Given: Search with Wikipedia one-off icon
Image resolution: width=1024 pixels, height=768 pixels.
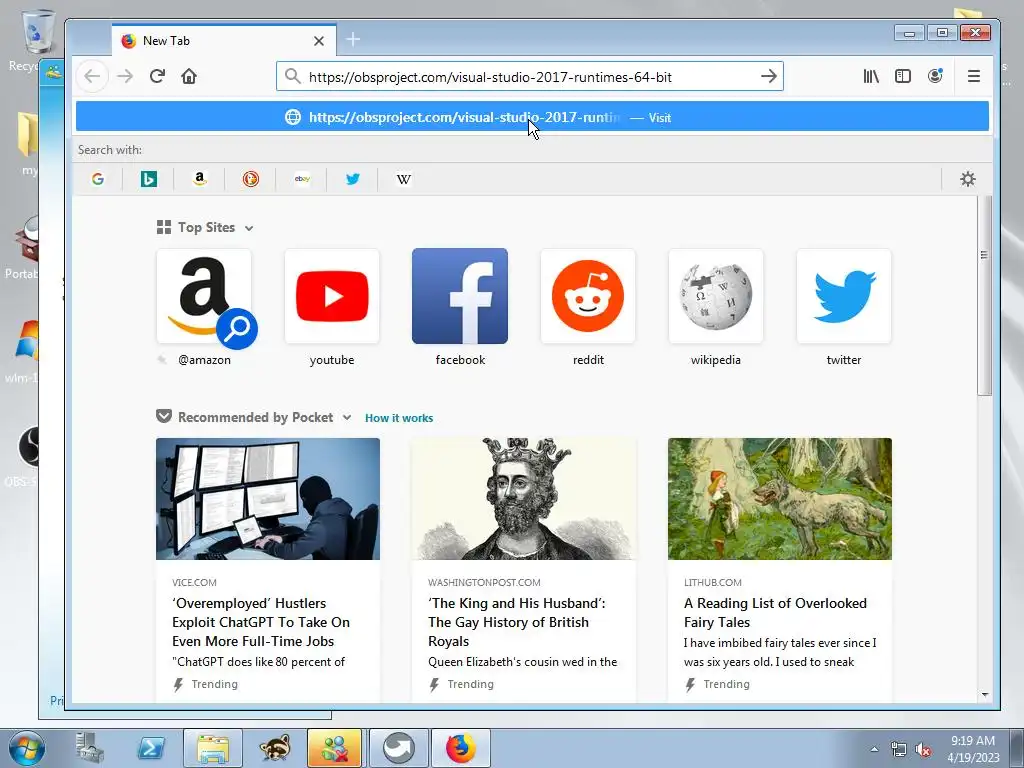Looking at the screenshot, I should pos(404,179).
